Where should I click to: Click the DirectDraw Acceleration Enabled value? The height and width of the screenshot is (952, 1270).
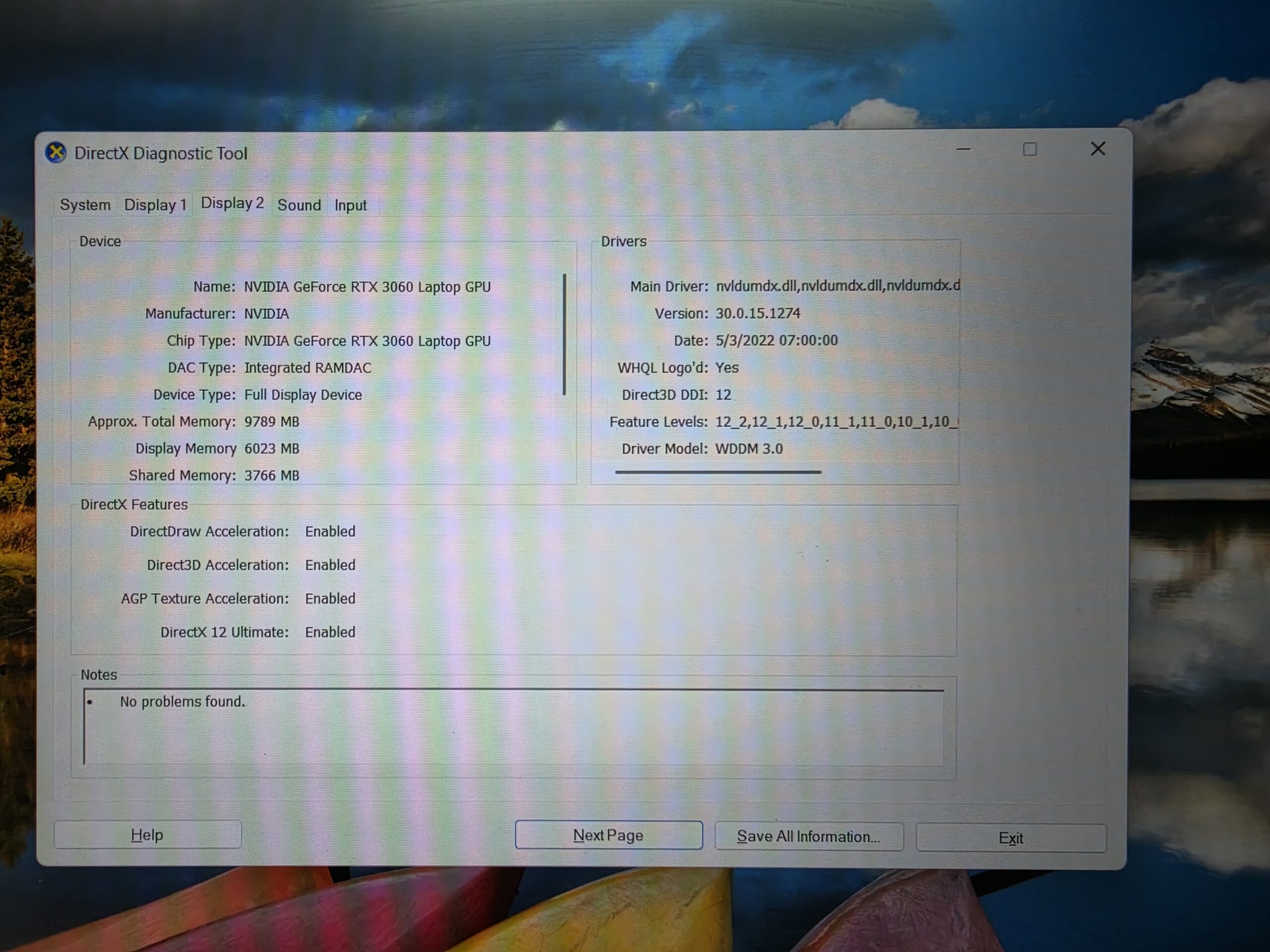click(x=330, y=532)
